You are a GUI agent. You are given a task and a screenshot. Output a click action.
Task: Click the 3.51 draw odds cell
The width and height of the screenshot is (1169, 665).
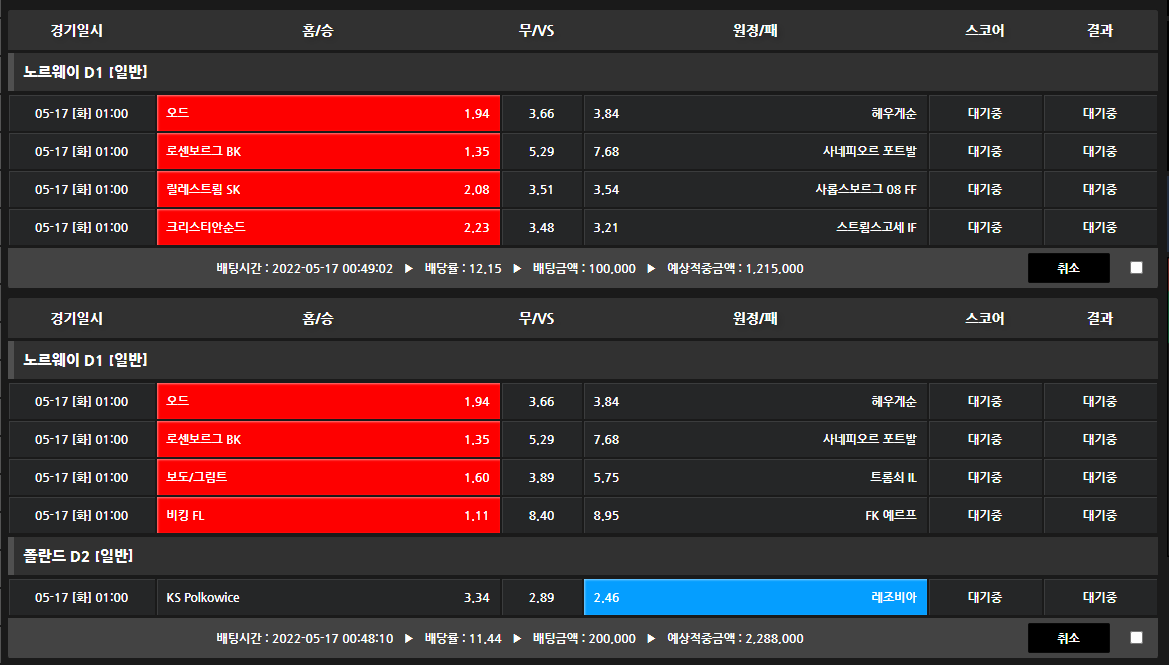[541, 189]
